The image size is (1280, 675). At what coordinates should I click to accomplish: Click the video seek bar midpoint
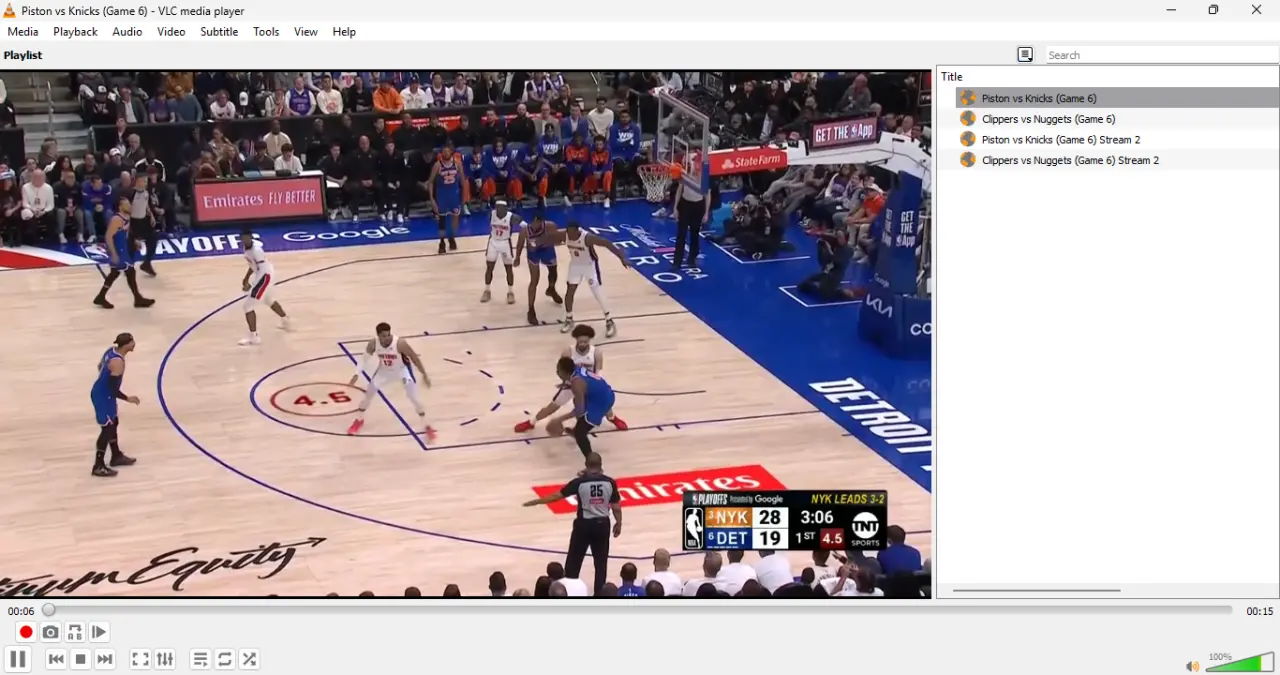click(639, 610)
